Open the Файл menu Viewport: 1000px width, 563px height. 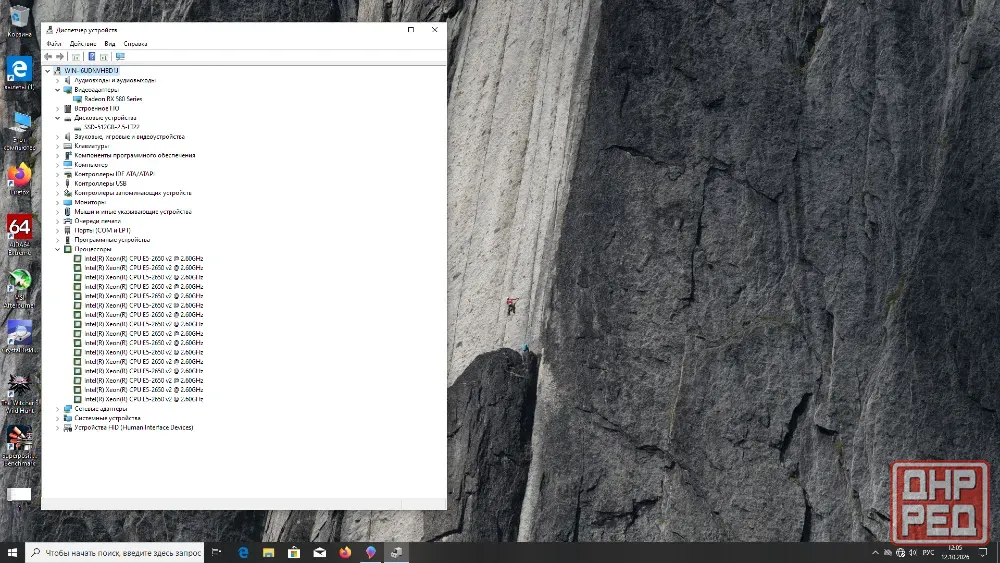[54, 44]
